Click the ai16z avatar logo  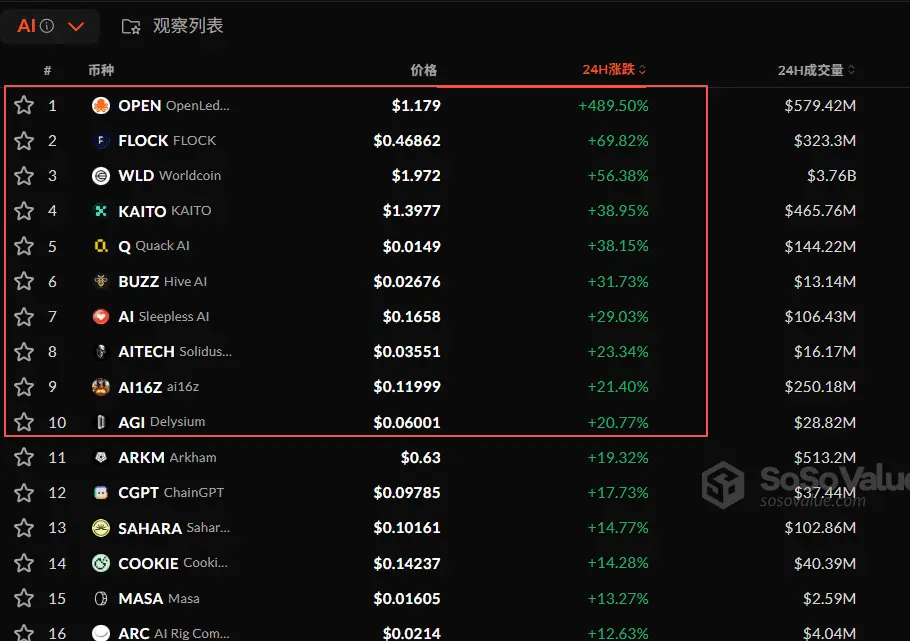pos(101,387)
